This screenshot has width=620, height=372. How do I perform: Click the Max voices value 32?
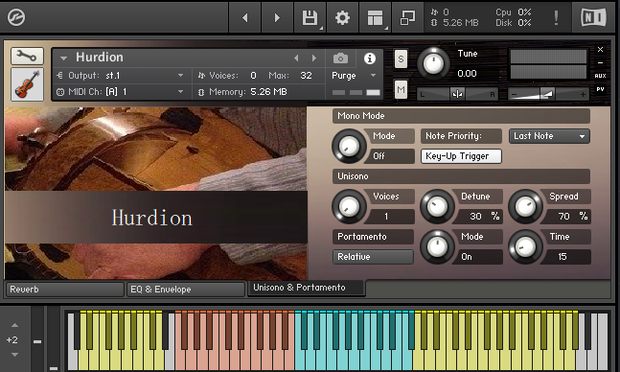coord(306,76)
